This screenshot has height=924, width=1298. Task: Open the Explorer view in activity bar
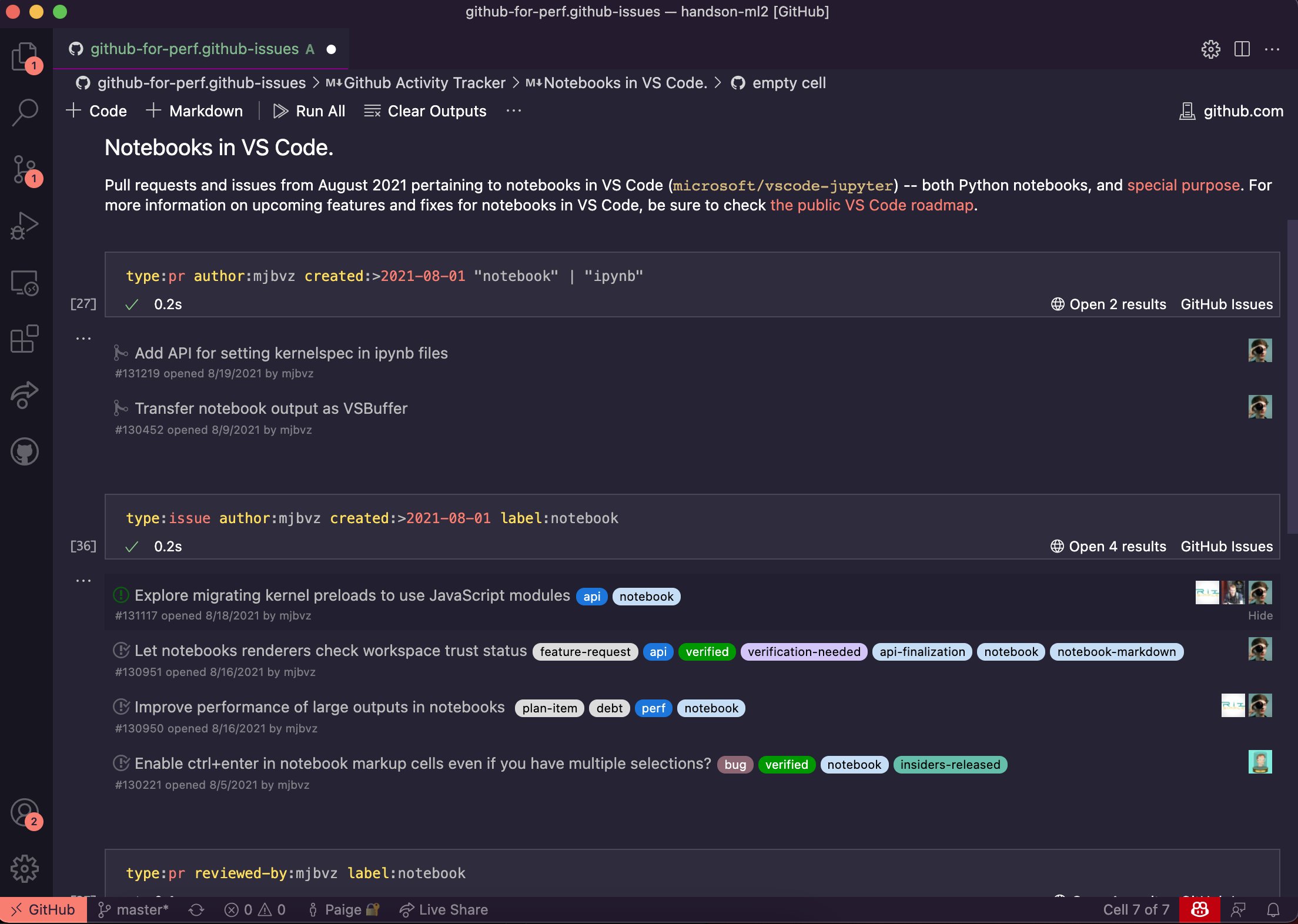click(x=25, y=56)
